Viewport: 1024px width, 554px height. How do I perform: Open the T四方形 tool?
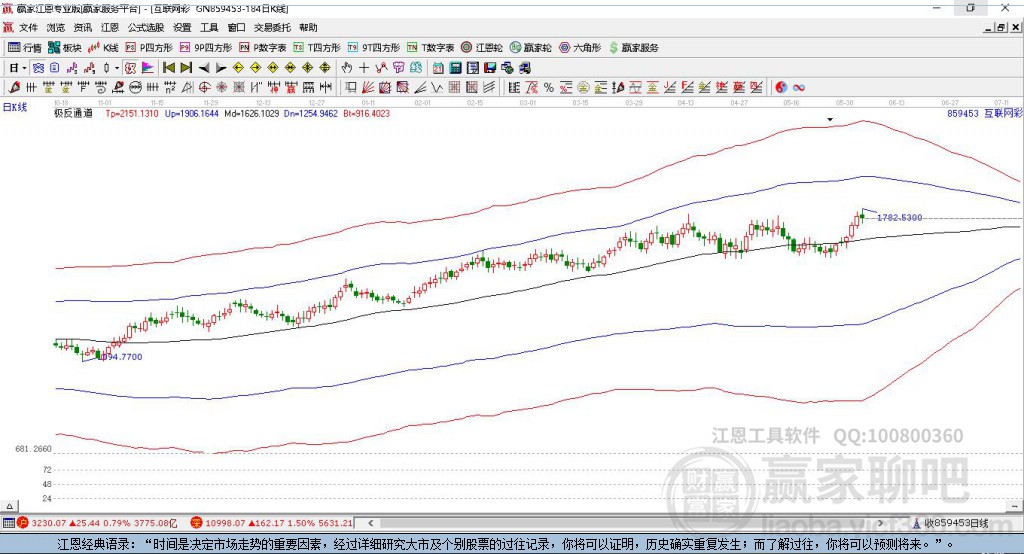point(317,48)
